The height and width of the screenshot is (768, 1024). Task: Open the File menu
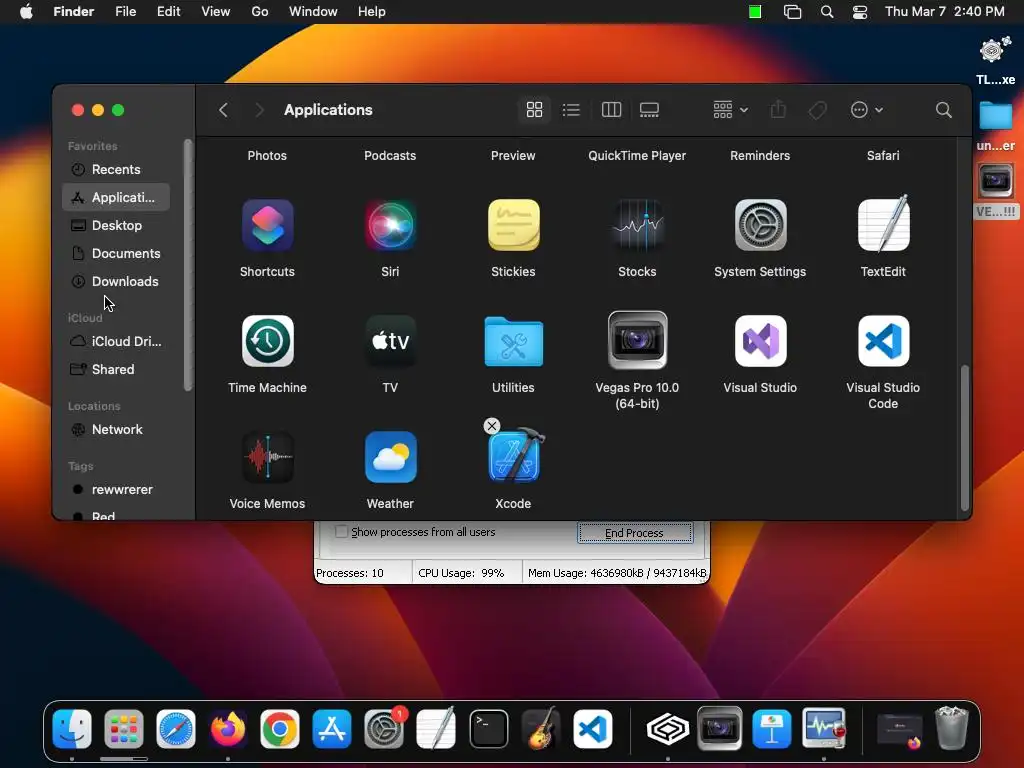point(125,12)
